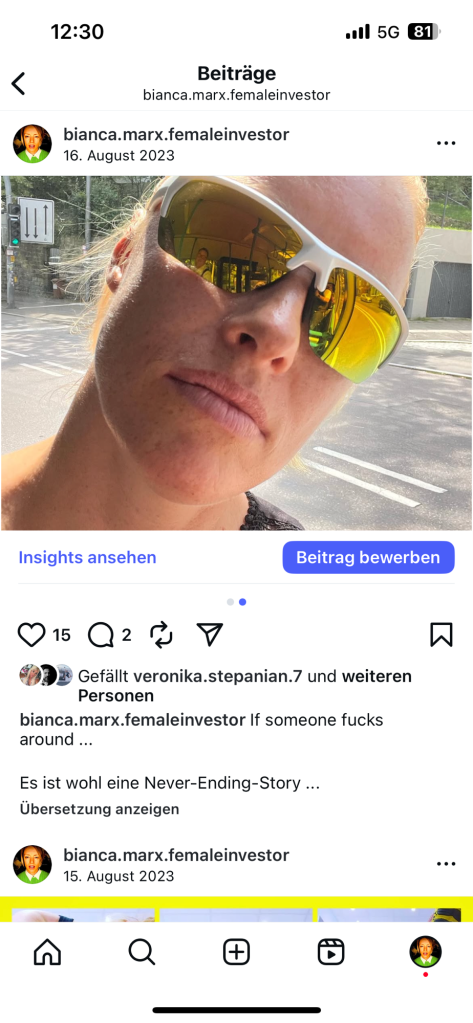473x1023 pixels.
Task: Open comments via speech bubble icon
Action: point(101,635)
